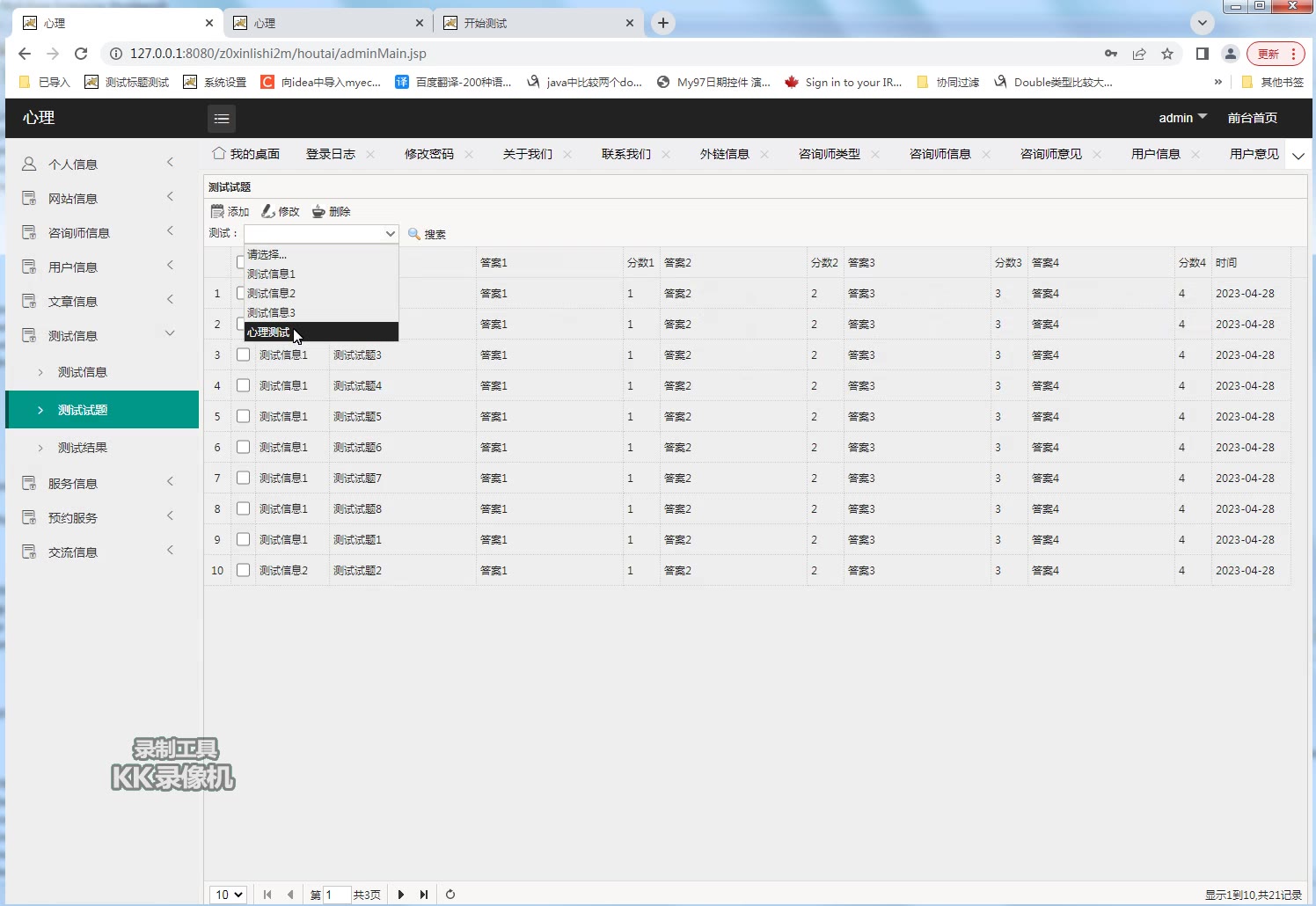The height and width of the screenshot is (906, 1316).
Task: Go to the next page of results
Action: 401,895
